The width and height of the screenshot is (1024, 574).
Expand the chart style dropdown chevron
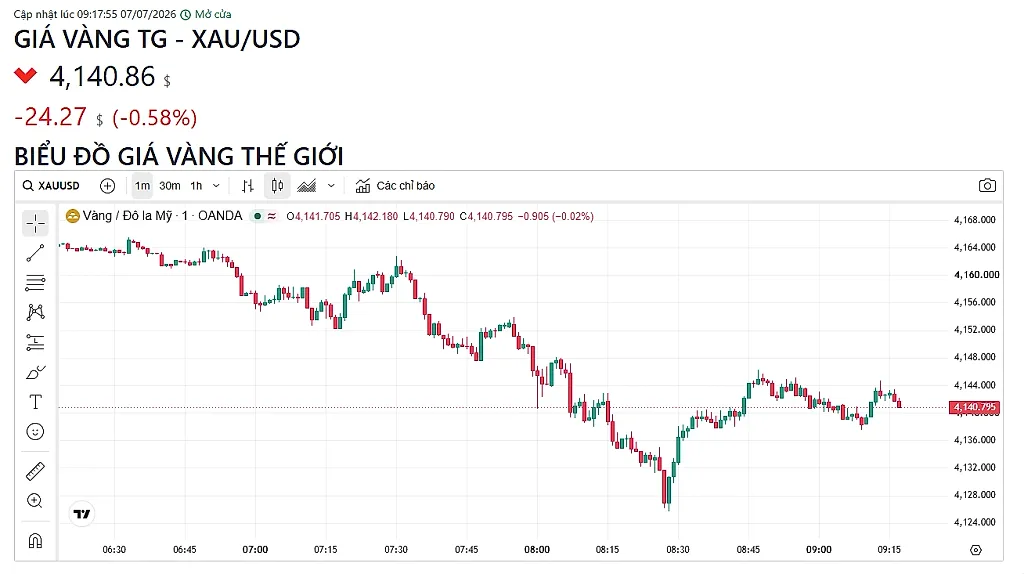[331, 186]
